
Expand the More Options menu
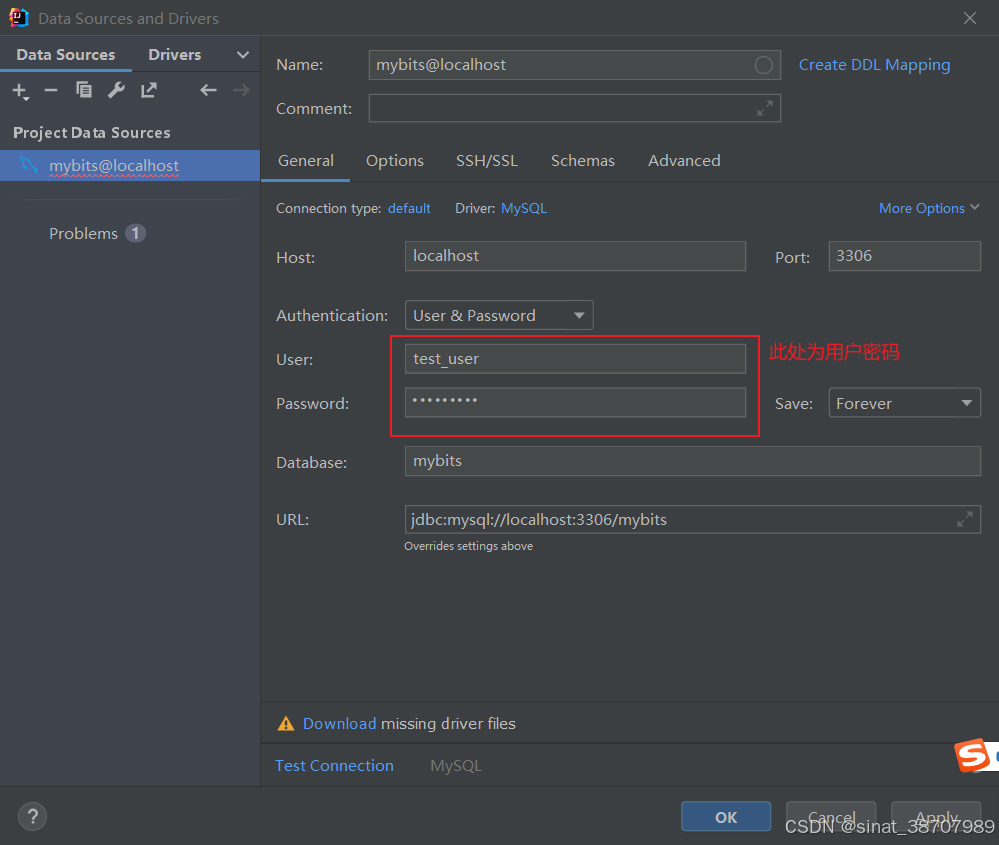pos(929,208)
